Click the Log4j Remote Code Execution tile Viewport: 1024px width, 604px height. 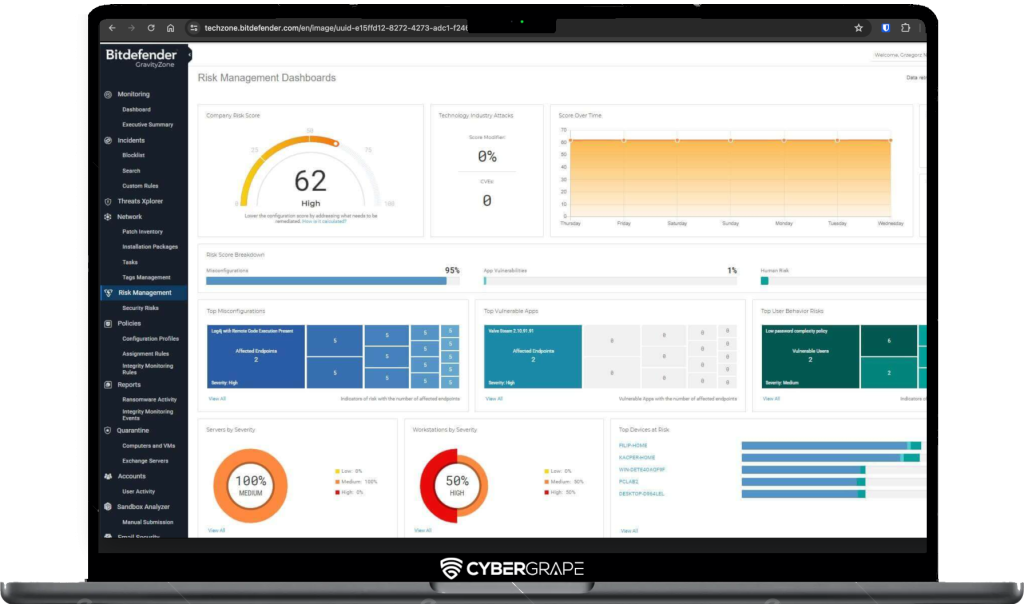255,356
